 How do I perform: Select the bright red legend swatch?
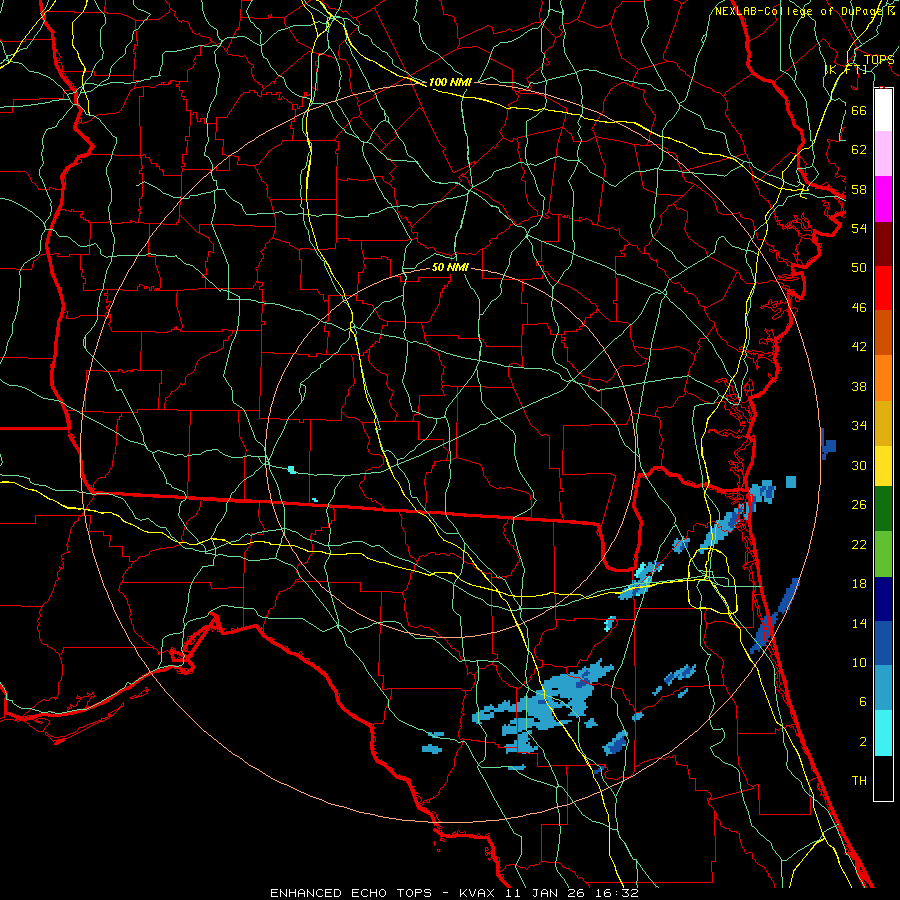coord(883,288)
